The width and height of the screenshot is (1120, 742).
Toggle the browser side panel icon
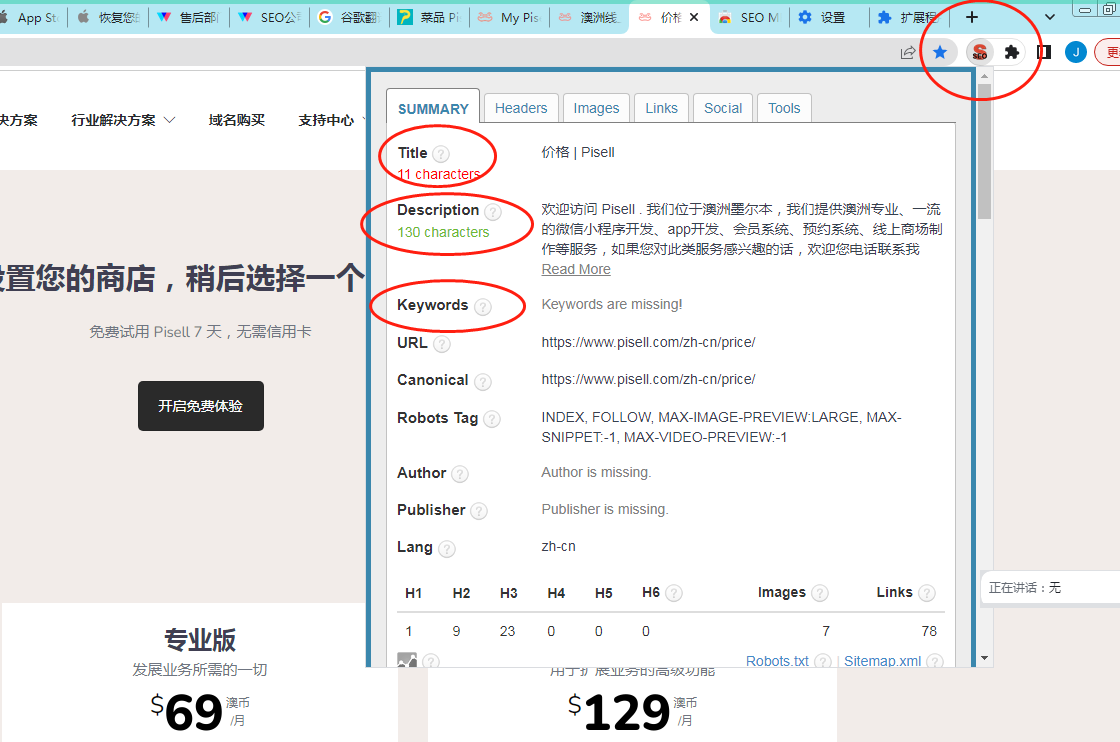(1044, 52)
